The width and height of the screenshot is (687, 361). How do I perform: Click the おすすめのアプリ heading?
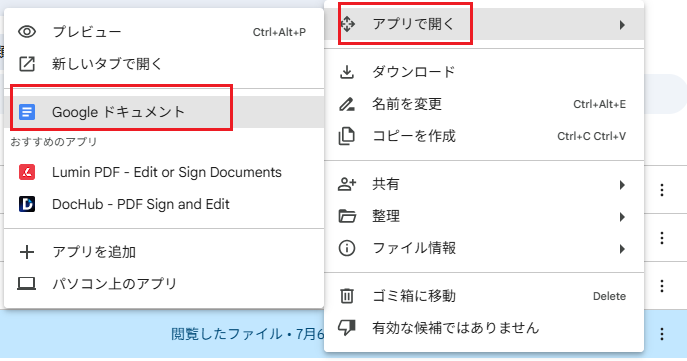[x=53, y=142]
